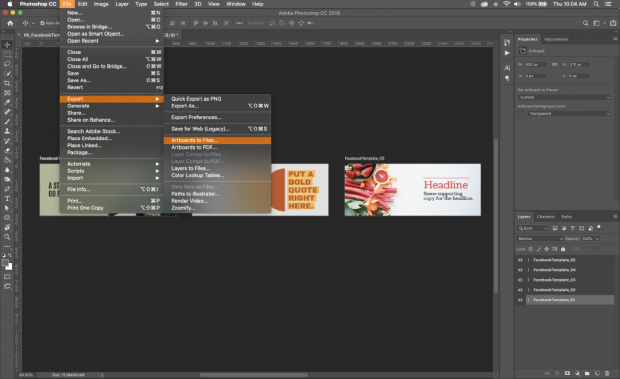Open macOS Spotlight search icon

pos(596,4)
